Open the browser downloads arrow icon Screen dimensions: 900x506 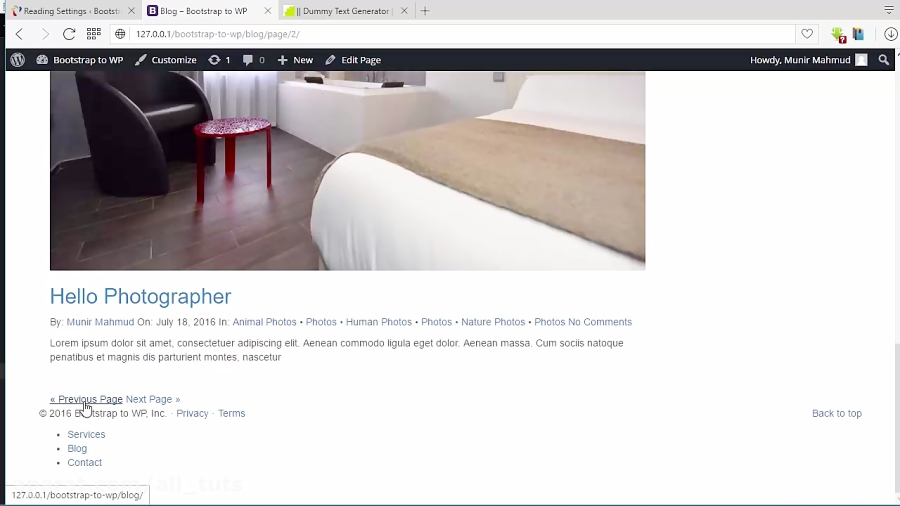[x=890, y=34]
